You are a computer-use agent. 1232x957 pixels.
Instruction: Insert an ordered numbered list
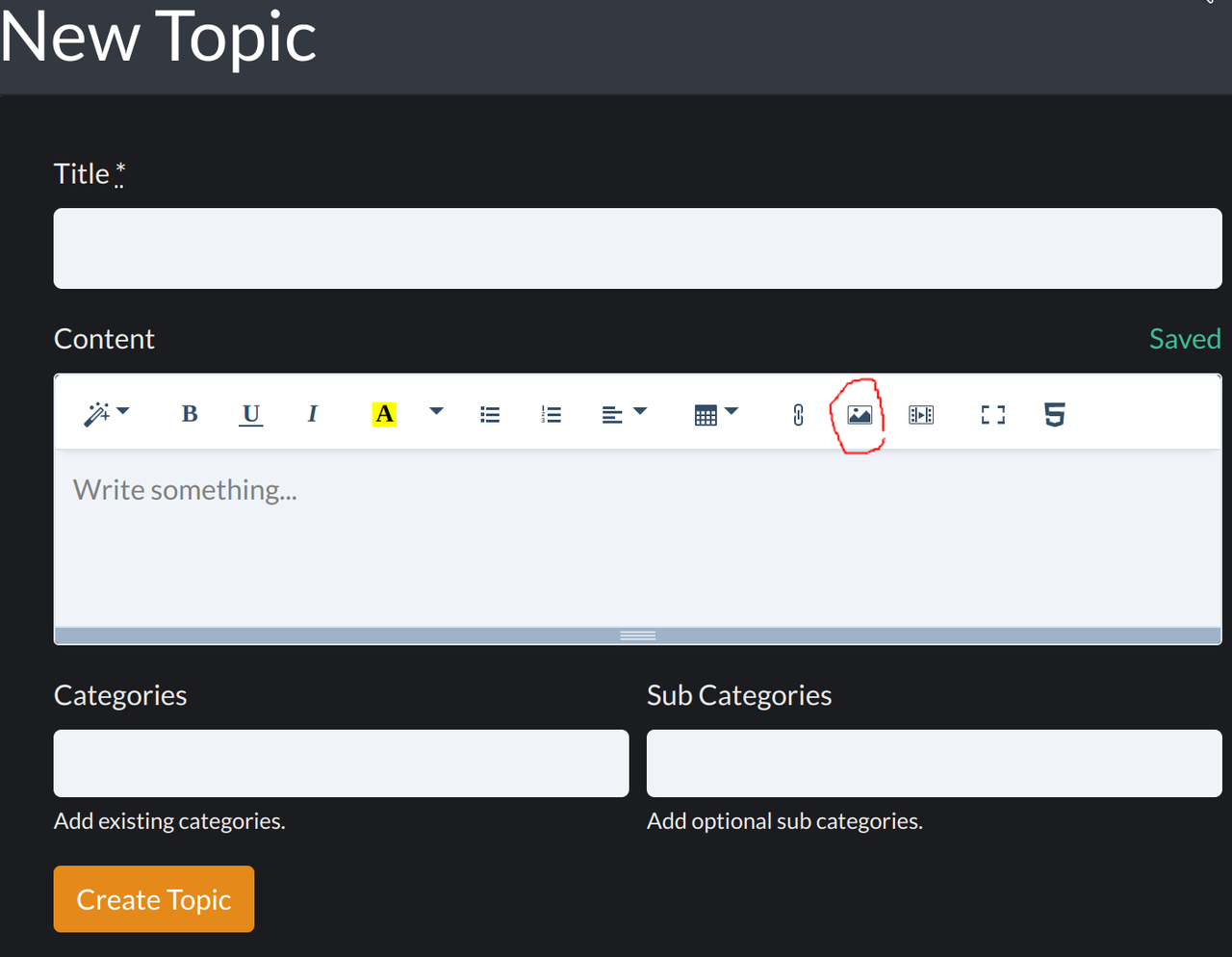552,415
